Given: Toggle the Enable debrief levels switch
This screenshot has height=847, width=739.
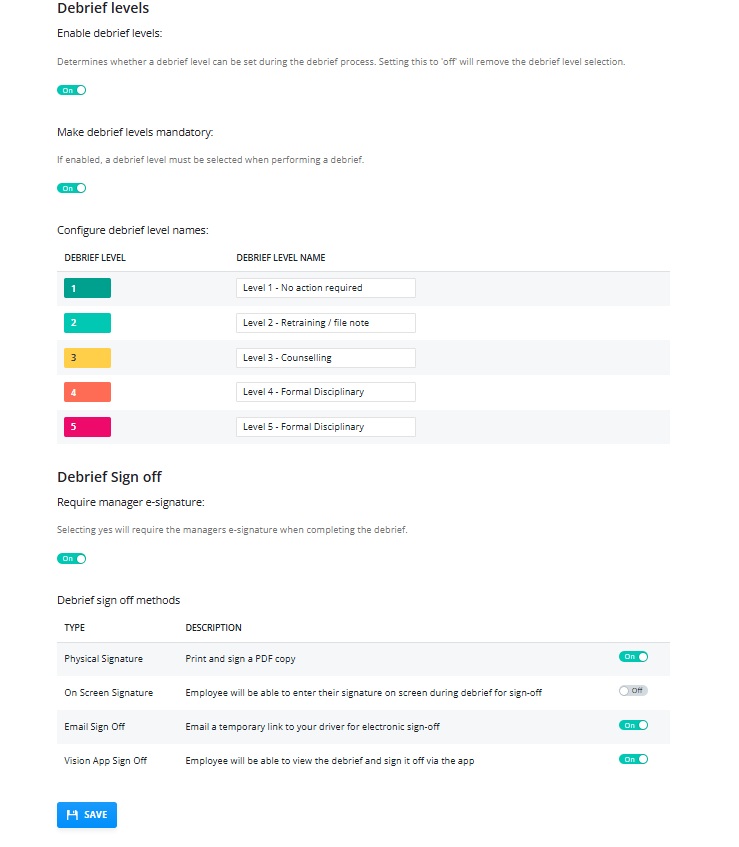Looking at the screenshot, I should 71,90.
